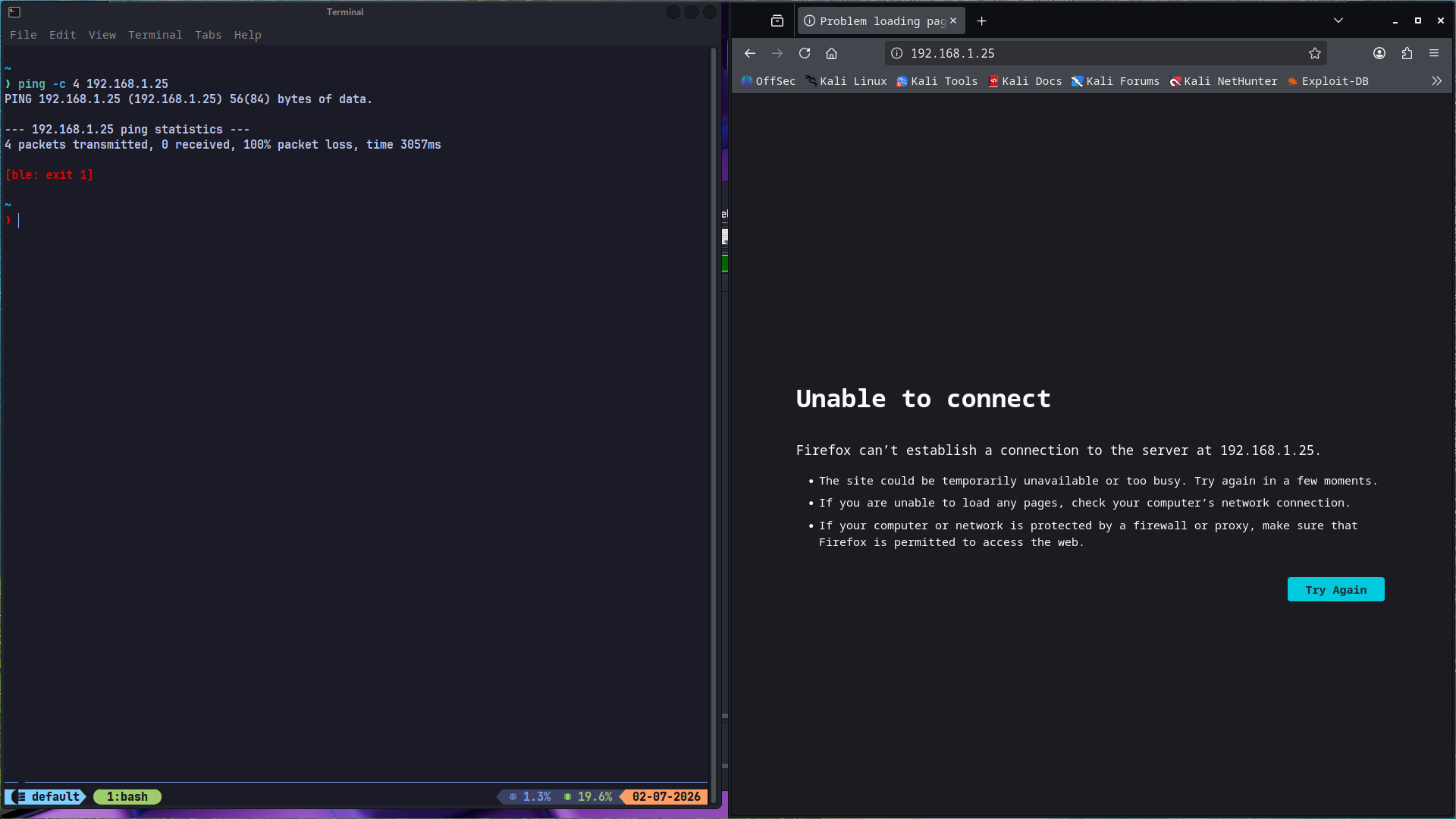Click the red [ble: exit 1] message

click(49, 175)
